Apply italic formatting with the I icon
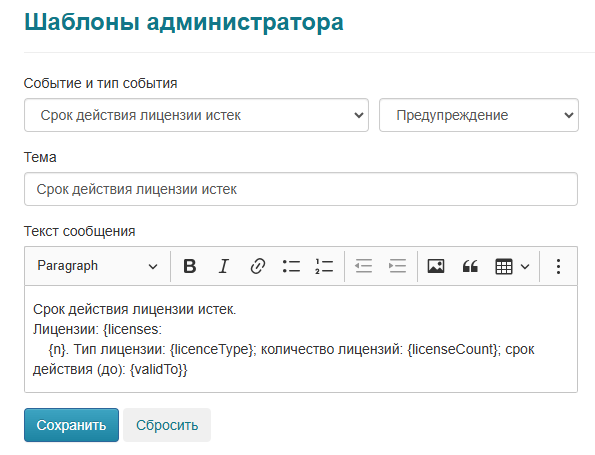The height and width of the screenshot is (455, 595). coord(224,266)
